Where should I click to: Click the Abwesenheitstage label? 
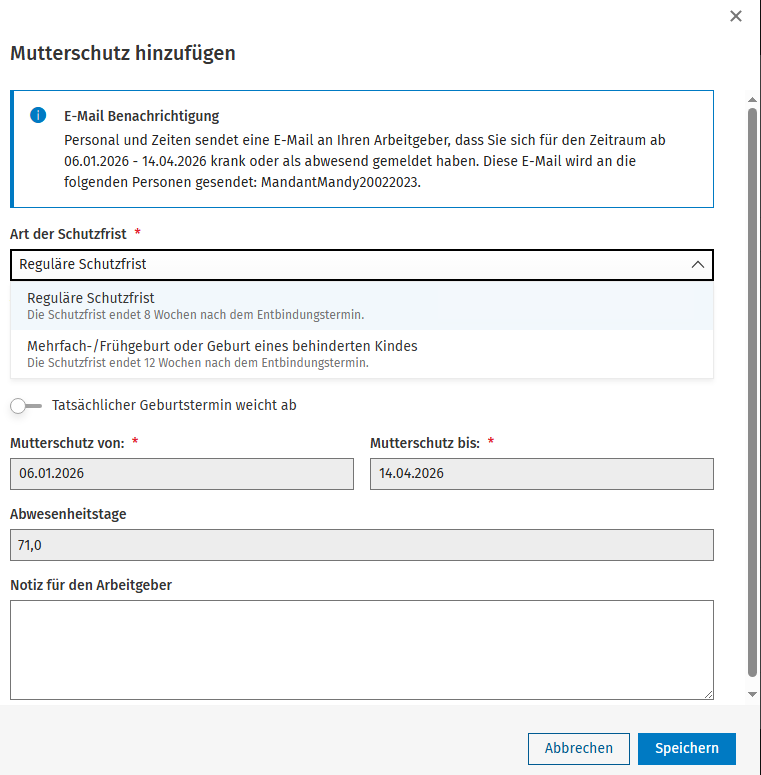[68, 514]
